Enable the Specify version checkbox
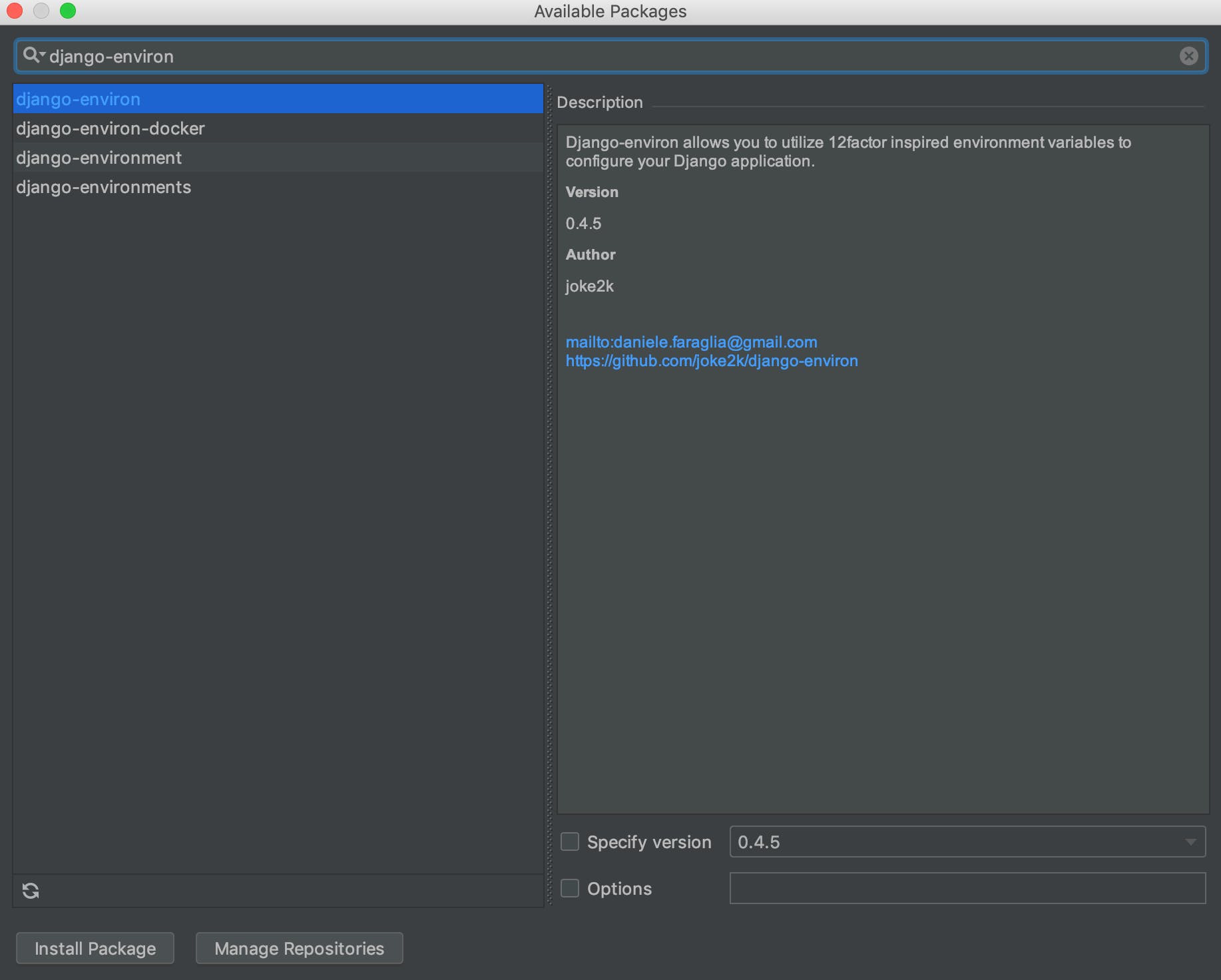The height and width of the screenshot is (980, 1221). (570, 842)
